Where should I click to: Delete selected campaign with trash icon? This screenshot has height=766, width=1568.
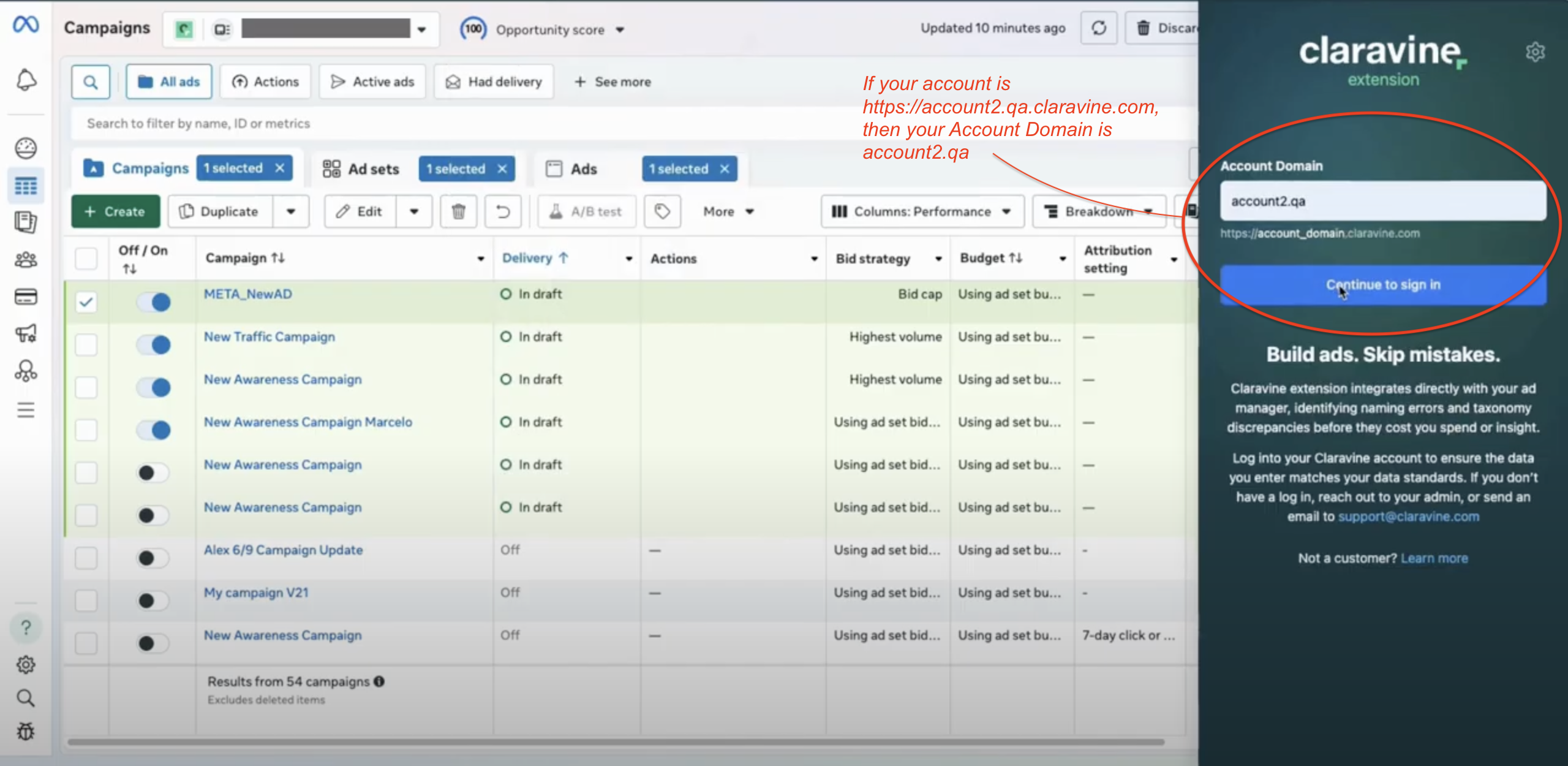[458, 211]
